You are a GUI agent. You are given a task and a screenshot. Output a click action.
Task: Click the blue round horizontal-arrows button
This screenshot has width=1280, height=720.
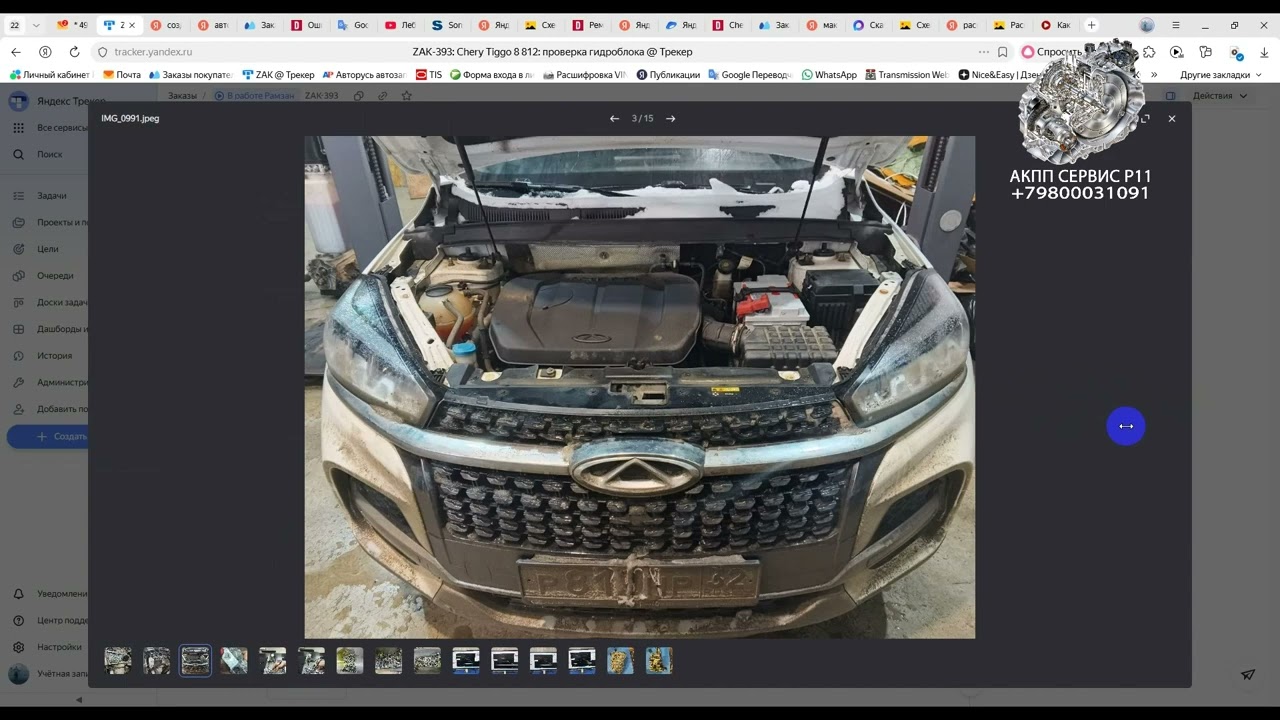tap(1126, 426)
